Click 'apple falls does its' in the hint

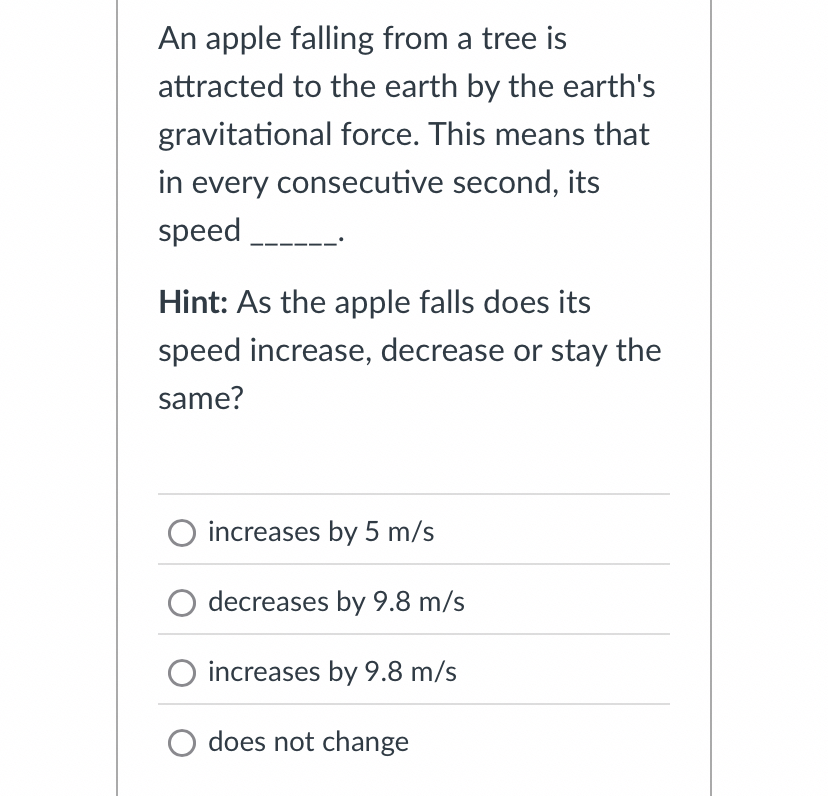click(463, 303)
